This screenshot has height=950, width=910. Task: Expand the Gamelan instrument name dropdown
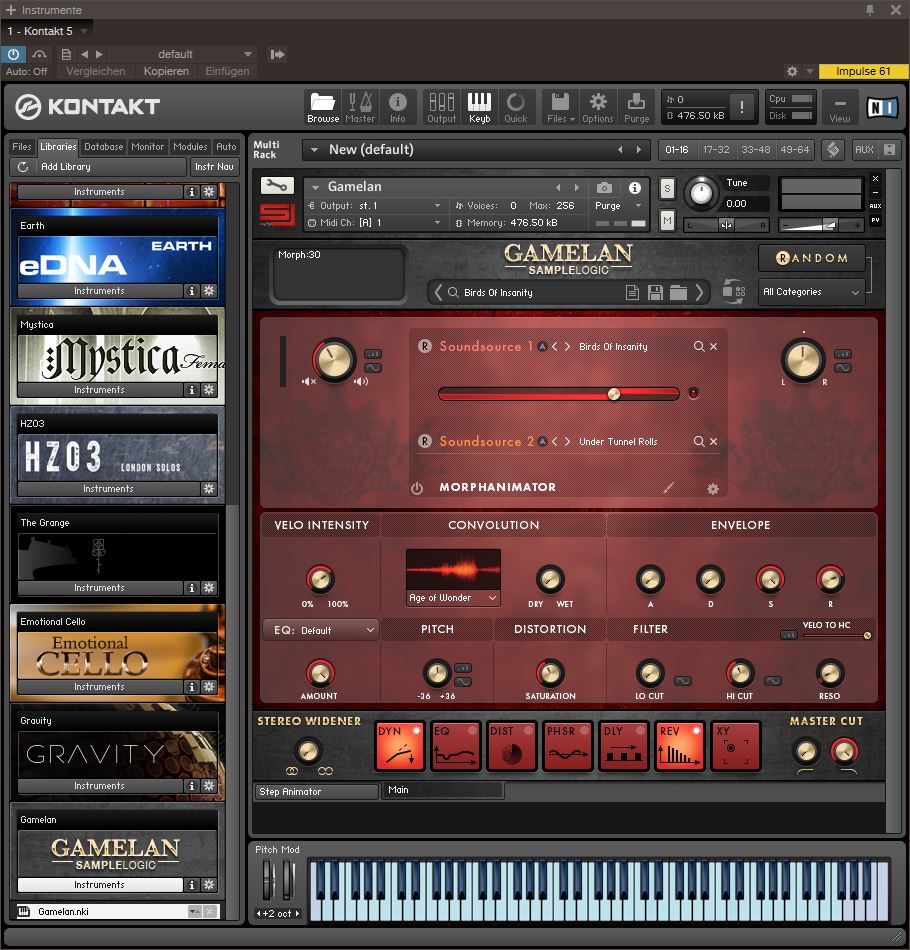[x=315, y=187]
